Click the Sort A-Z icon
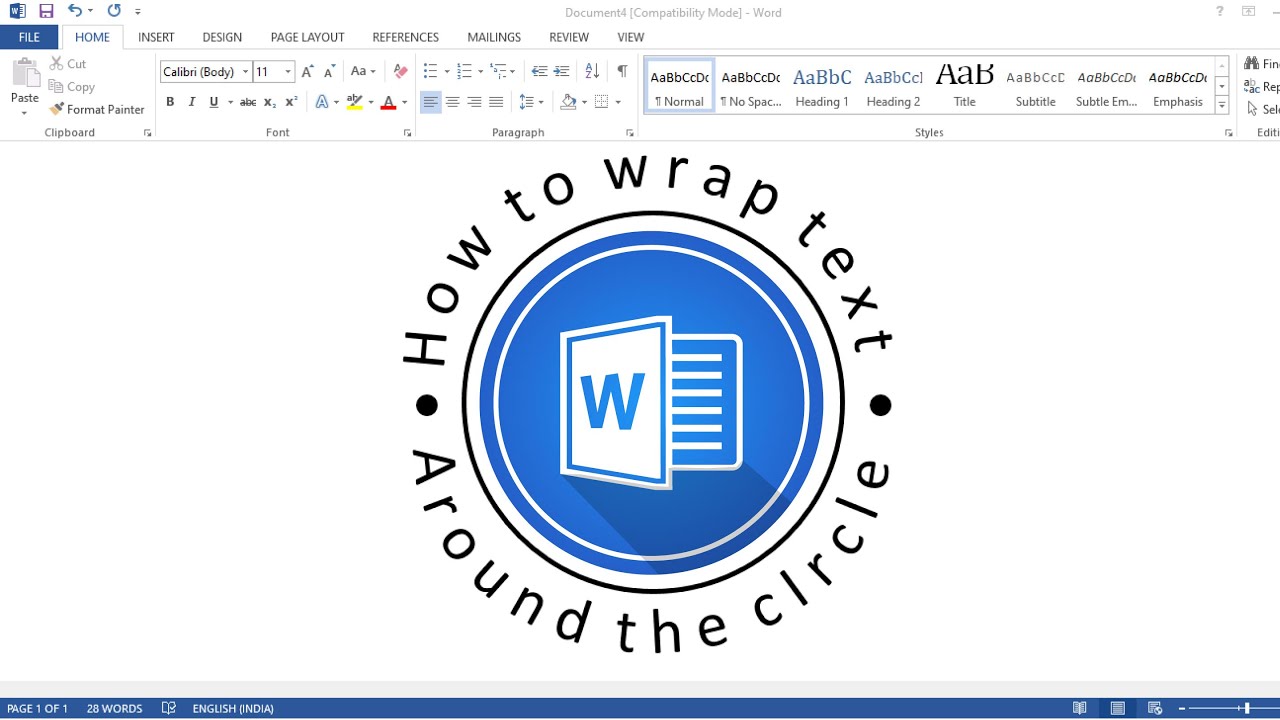Viewport: 1280px width, 720px height. pyautogui.click(x=592, y=72)
